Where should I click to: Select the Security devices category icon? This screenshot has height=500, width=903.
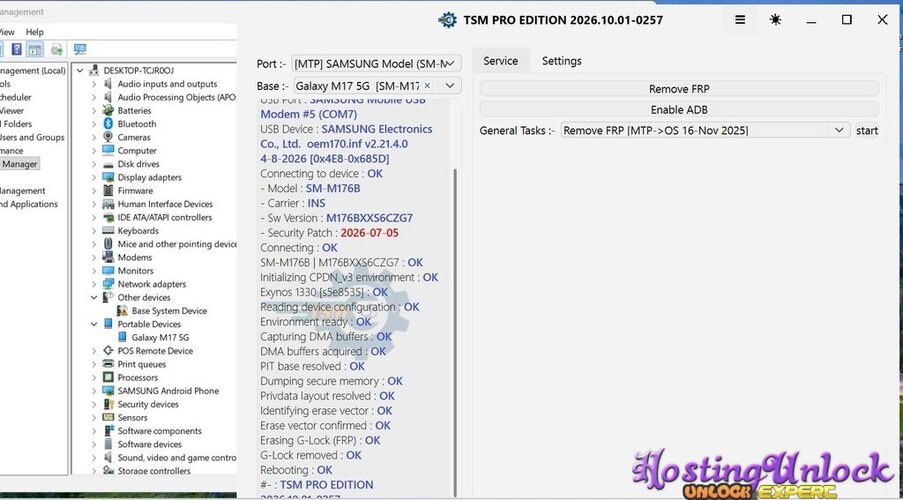pos(108,404)
